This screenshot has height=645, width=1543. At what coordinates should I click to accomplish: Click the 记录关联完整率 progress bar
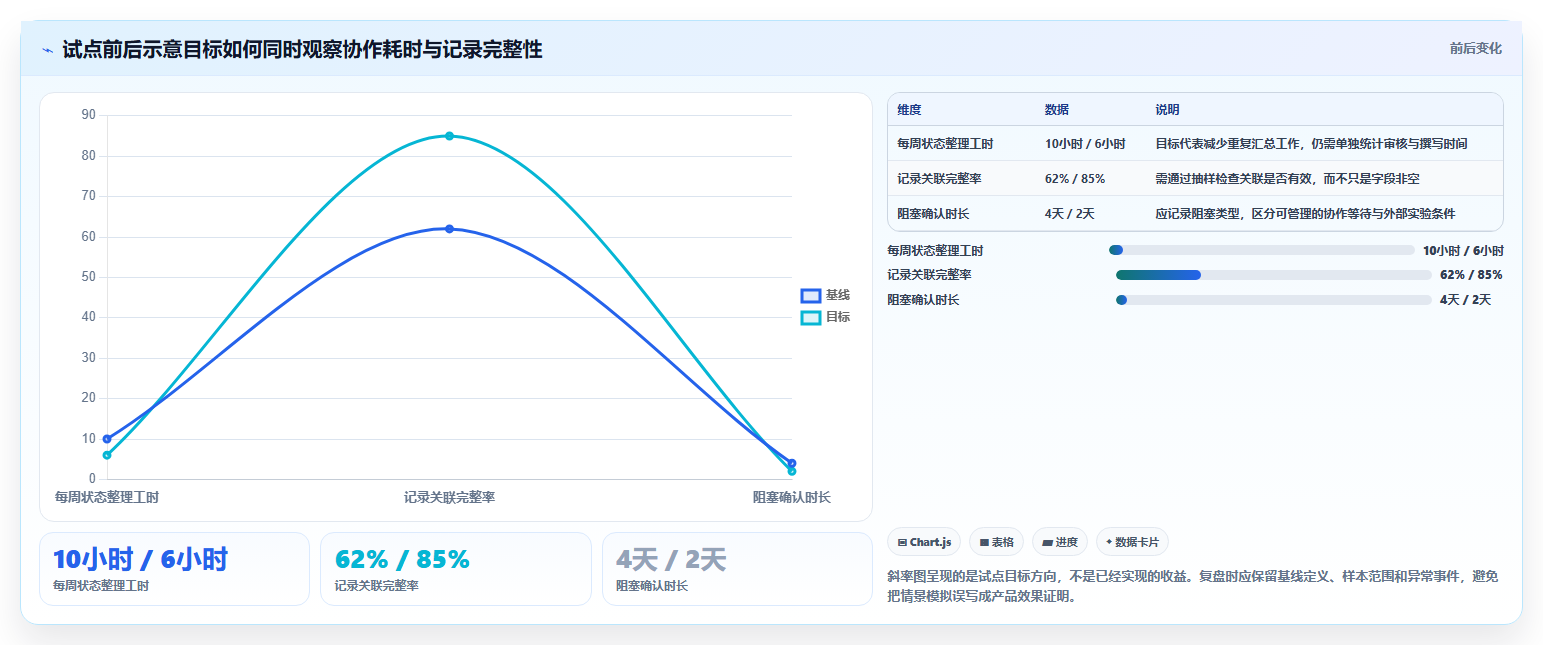click(x=1274, y=275)
